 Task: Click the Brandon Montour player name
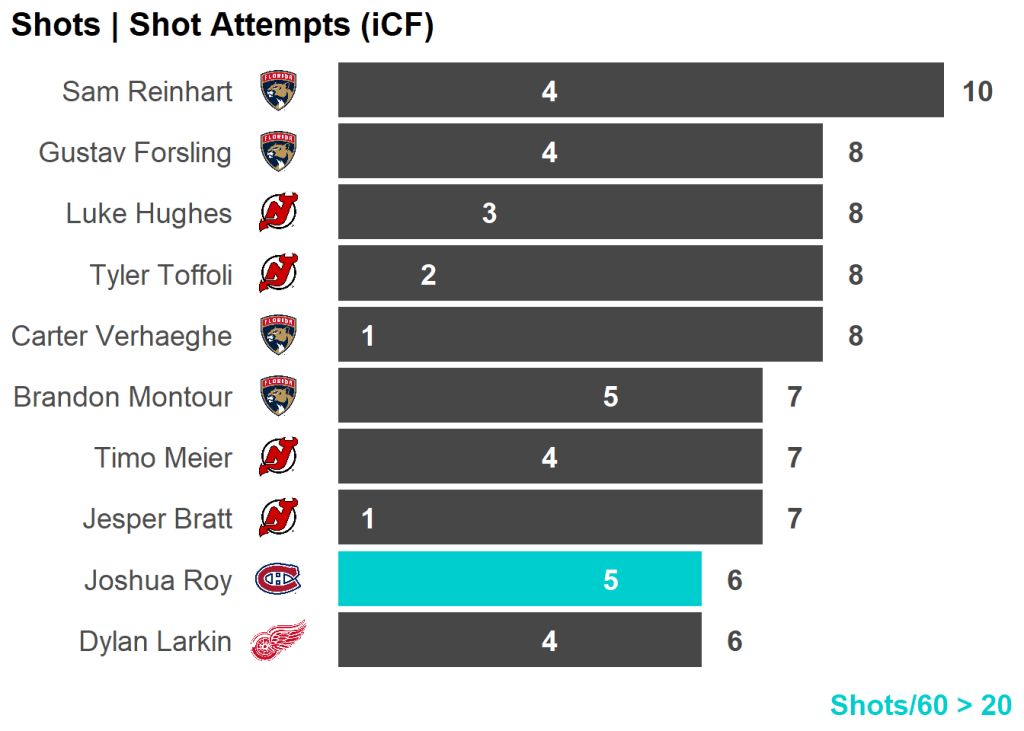click(x=122, y=397)
